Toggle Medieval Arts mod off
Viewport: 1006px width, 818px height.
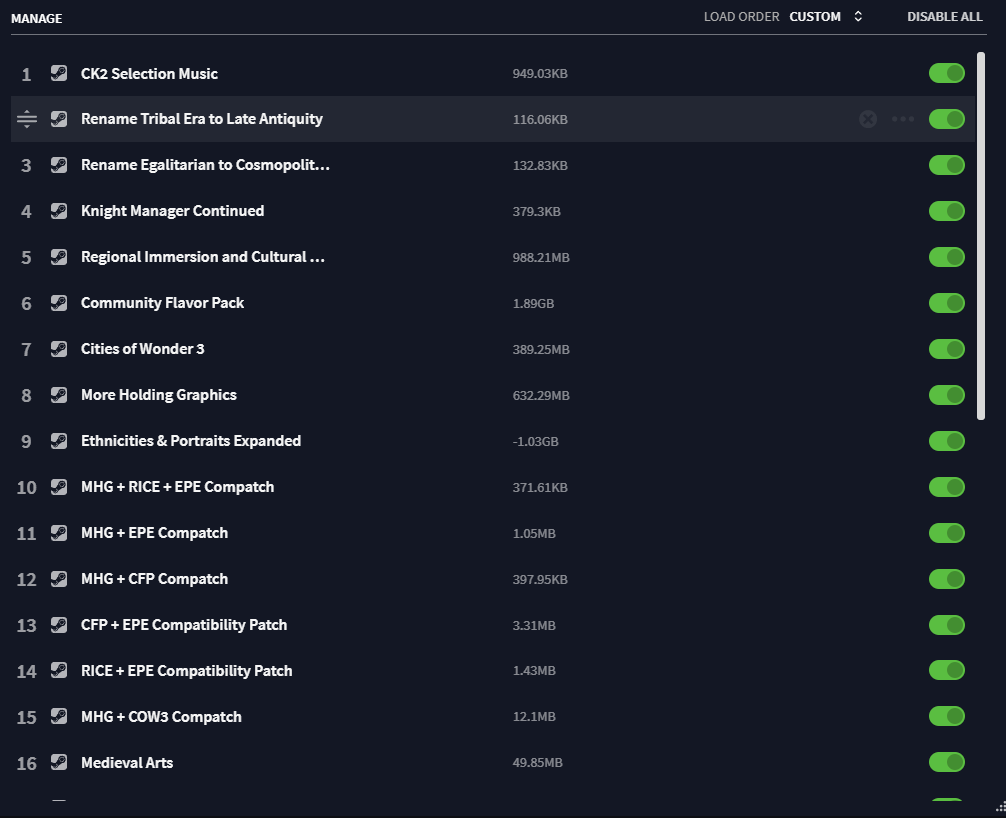[946, 762]
